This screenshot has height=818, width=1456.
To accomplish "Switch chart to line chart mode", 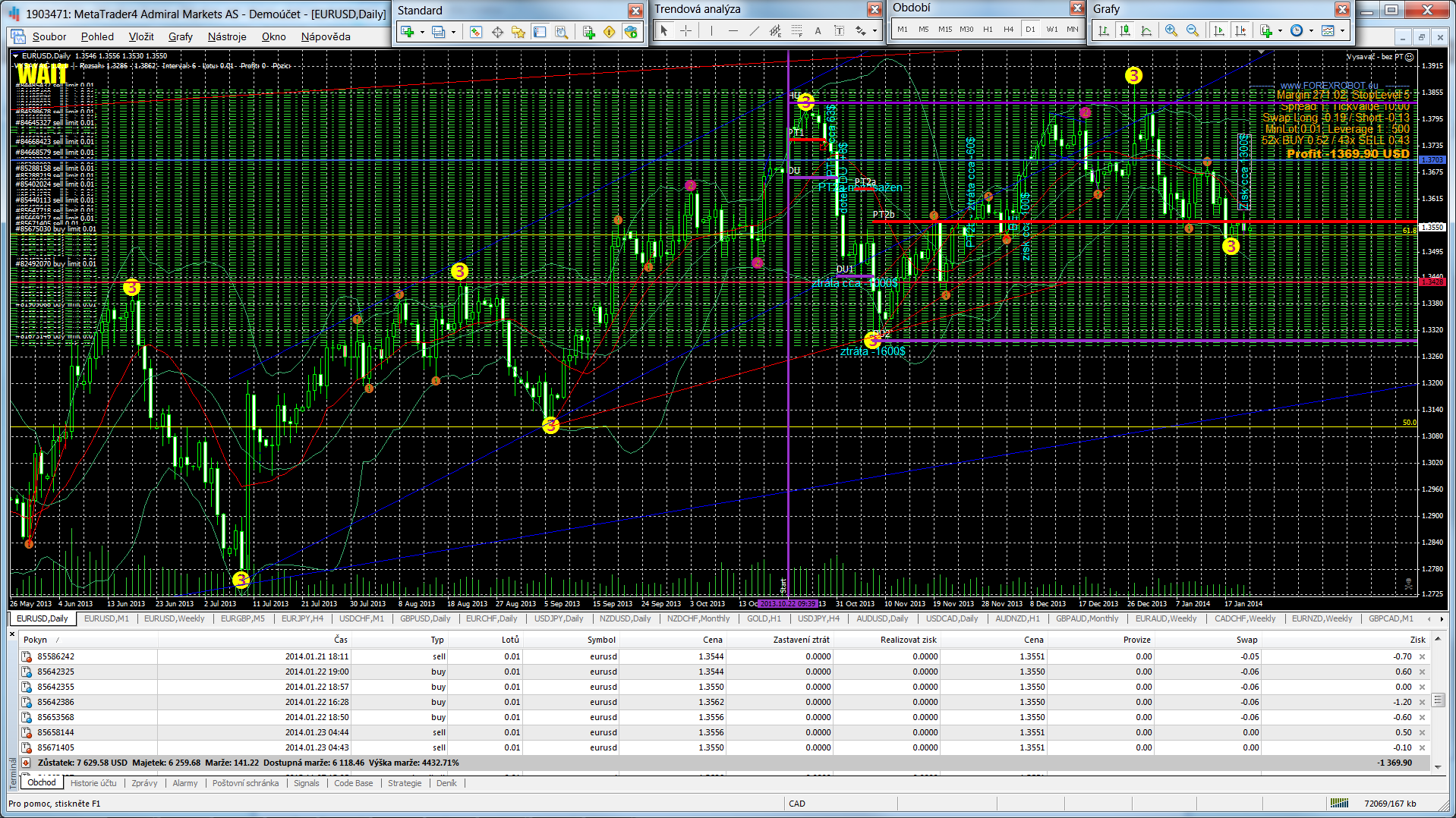I will coord(1146,30).
